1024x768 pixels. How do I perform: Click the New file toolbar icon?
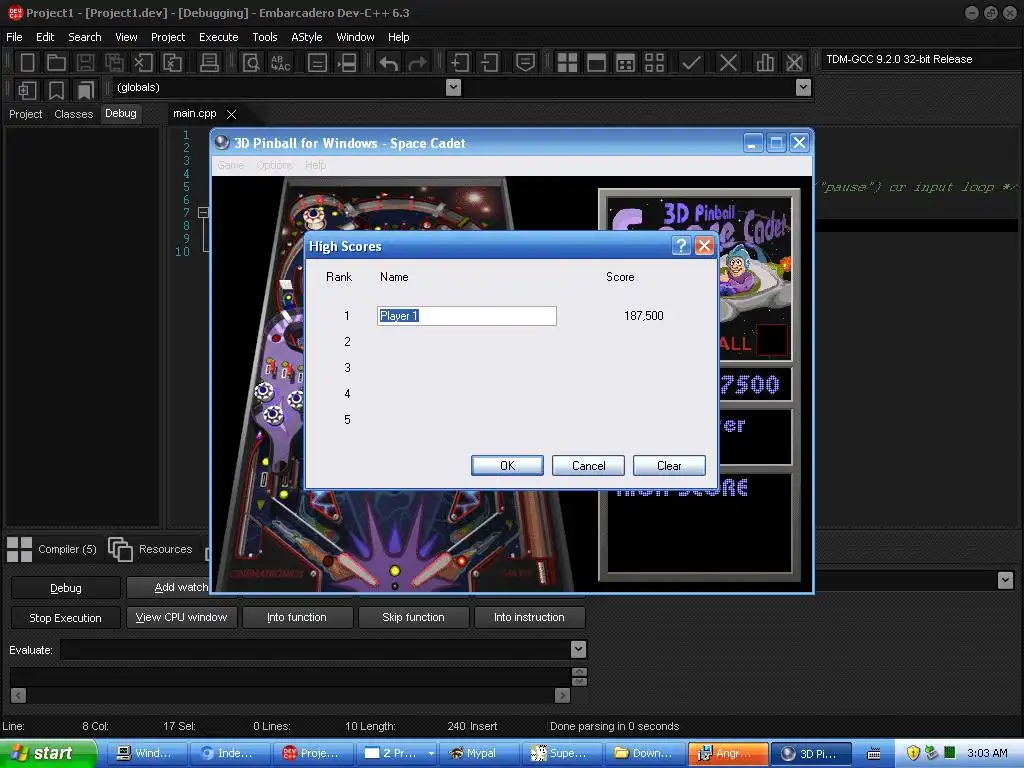click(x=27, y=63)
